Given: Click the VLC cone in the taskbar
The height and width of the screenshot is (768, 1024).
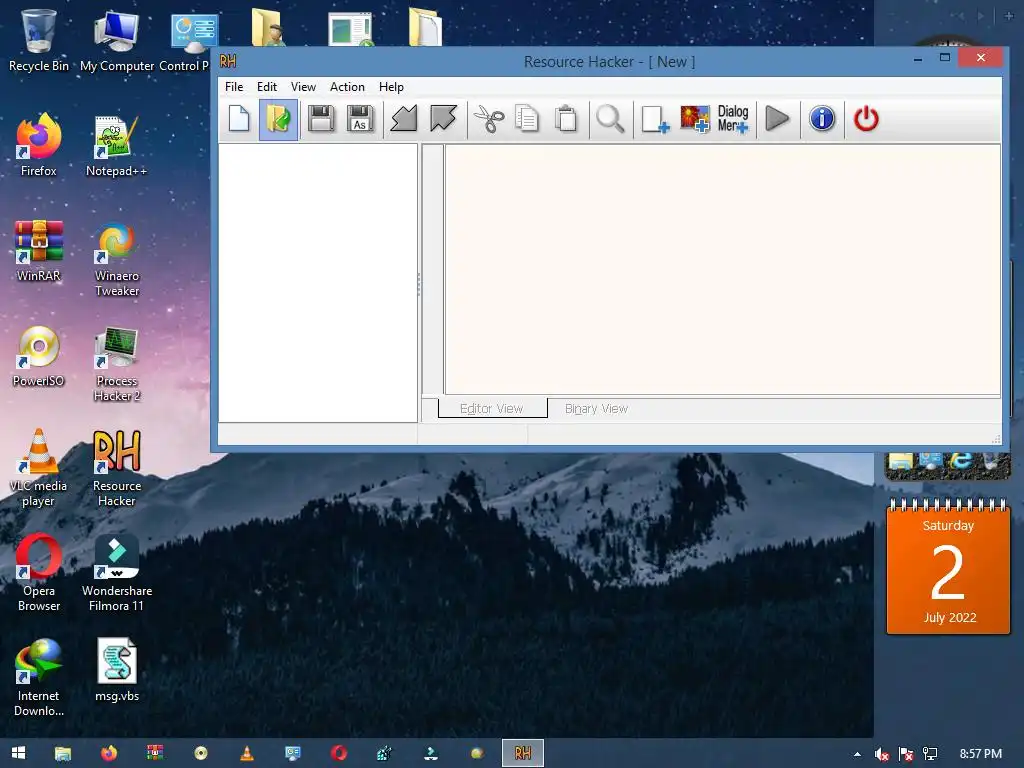Looking at the screenshot, I should point(247,753).
